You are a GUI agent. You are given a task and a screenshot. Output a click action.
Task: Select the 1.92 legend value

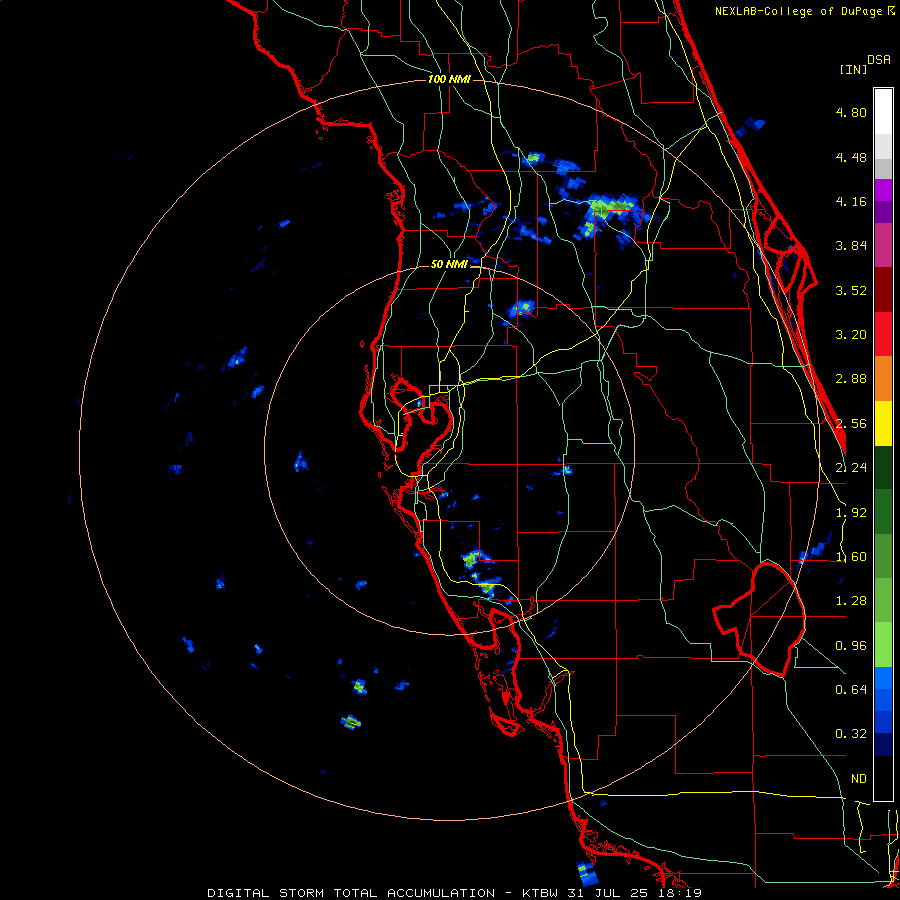point(851,513)
